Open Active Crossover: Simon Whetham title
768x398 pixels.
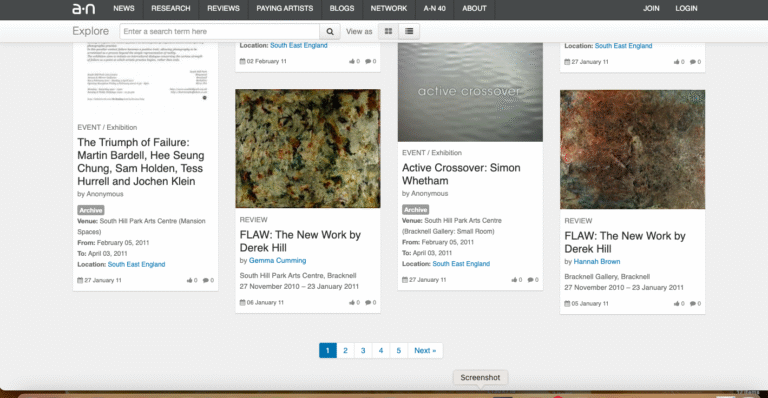(461, 174)
